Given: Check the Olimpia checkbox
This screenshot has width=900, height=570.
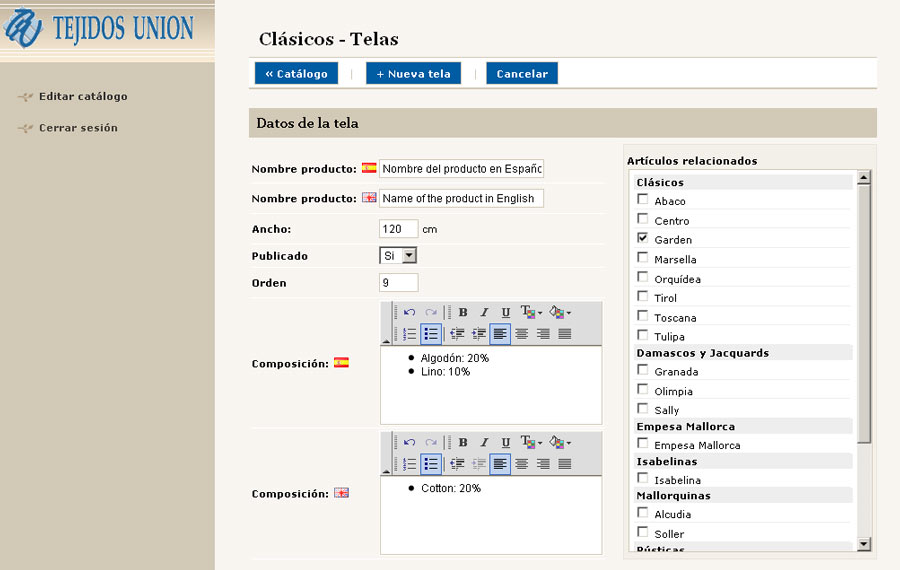Looking at the screenshot, I should (643, 389).
